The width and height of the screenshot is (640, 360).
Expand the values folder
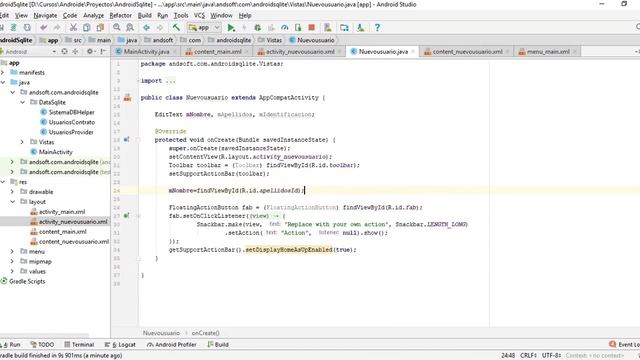click(x=12, y=271)
